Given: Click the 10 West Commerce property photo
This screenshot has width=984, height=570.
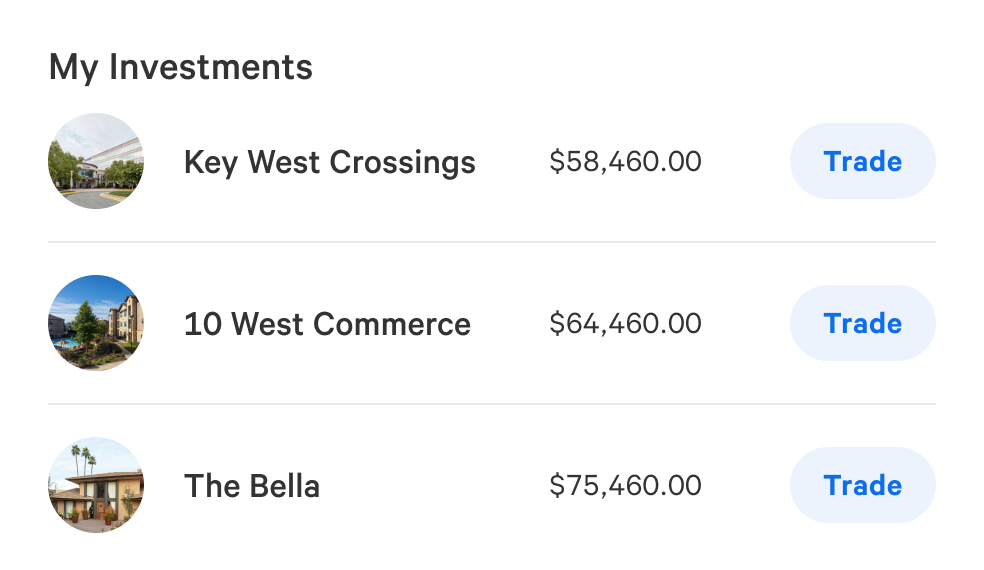Looking at the screenshot, I should click(96, 323).
